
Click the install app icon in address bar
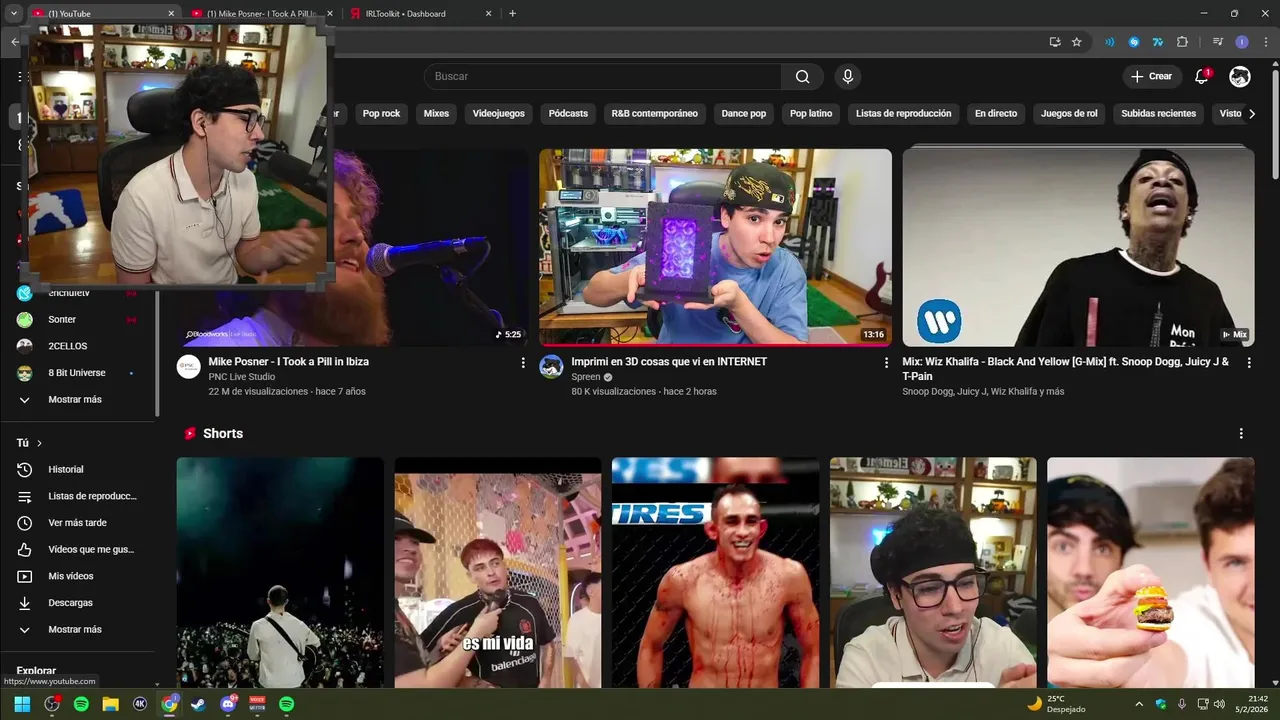tap(1055, 42)
